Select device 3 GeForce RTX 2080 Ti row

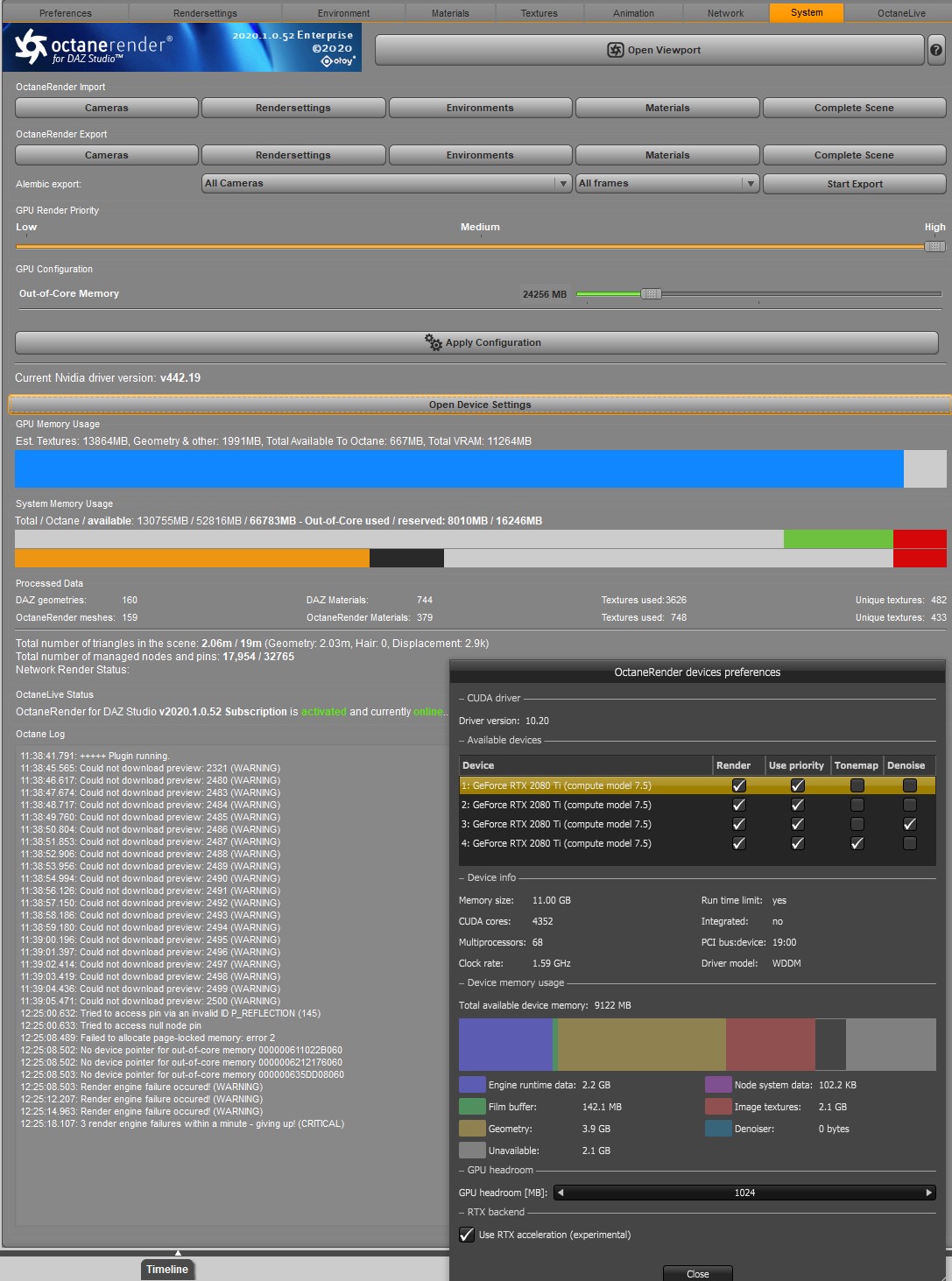point(697,824)
